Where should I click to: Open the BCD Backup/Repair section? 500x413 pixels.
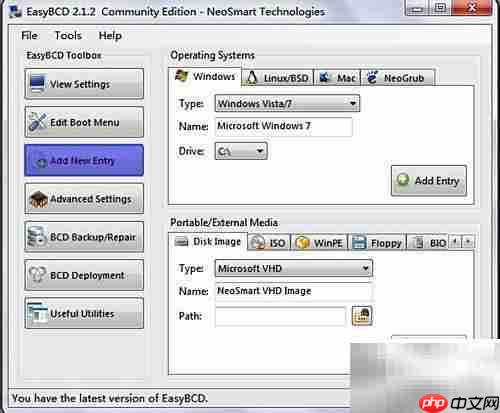(x=84, y=237)
